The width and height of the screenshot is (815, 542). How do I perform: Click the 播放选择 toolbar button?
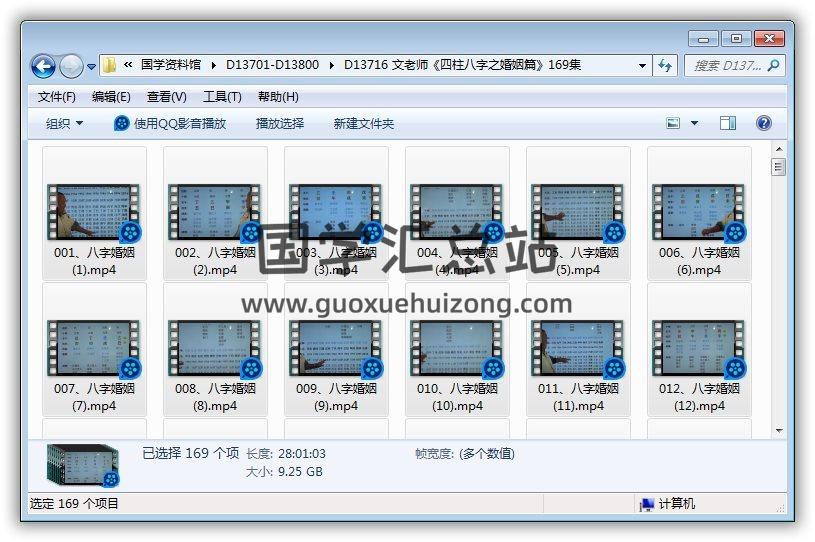coord(280,123)
